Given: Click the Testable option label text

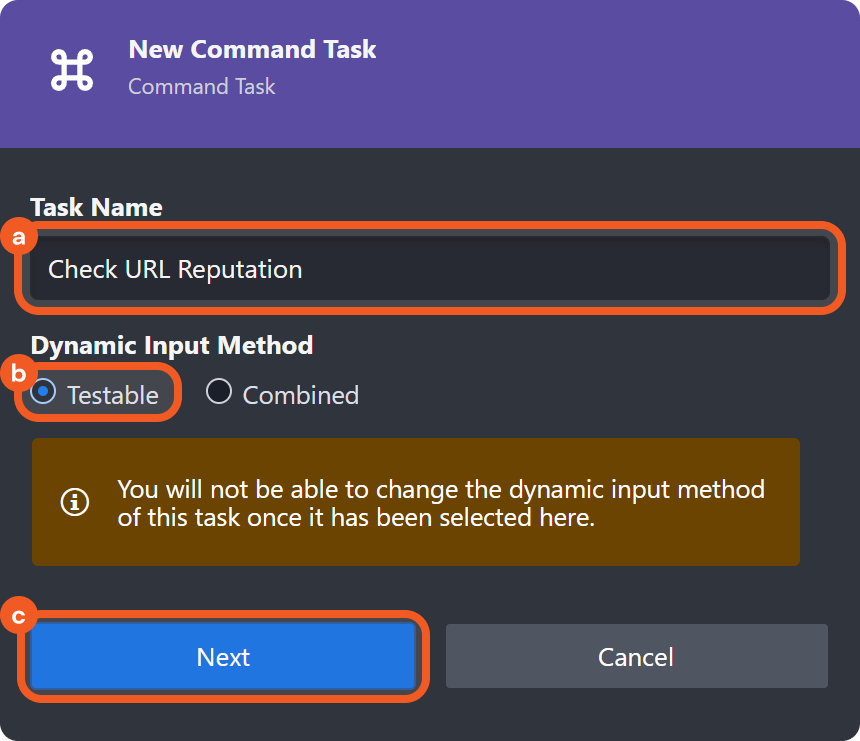Looking at the screenshot, I should coord(112,395).
